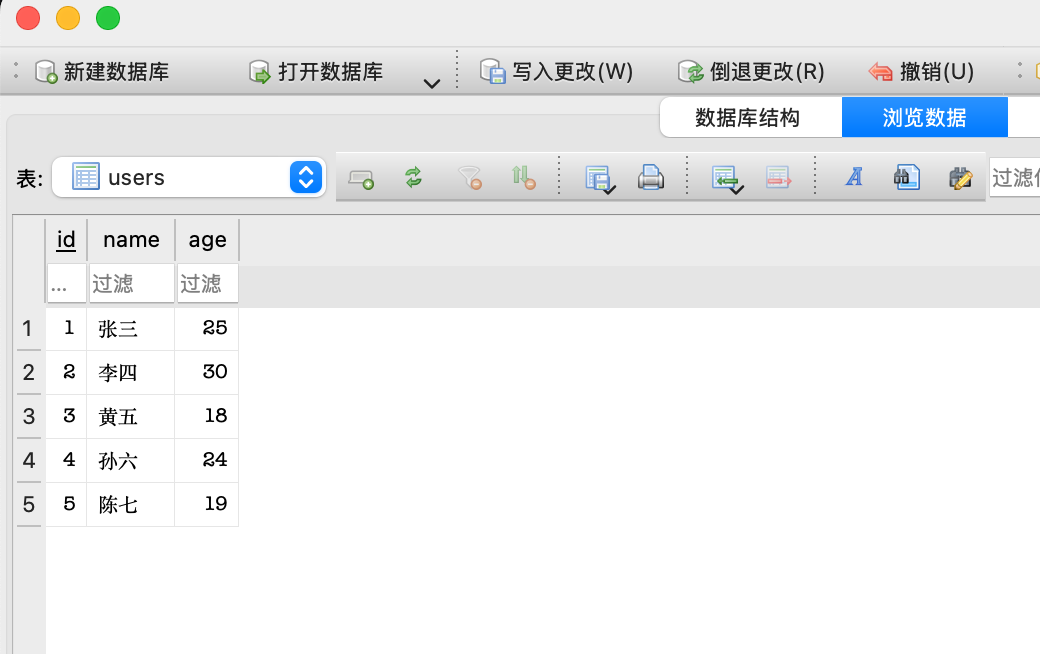
Task: Open the cell editor tool
Action: point(960,176)
